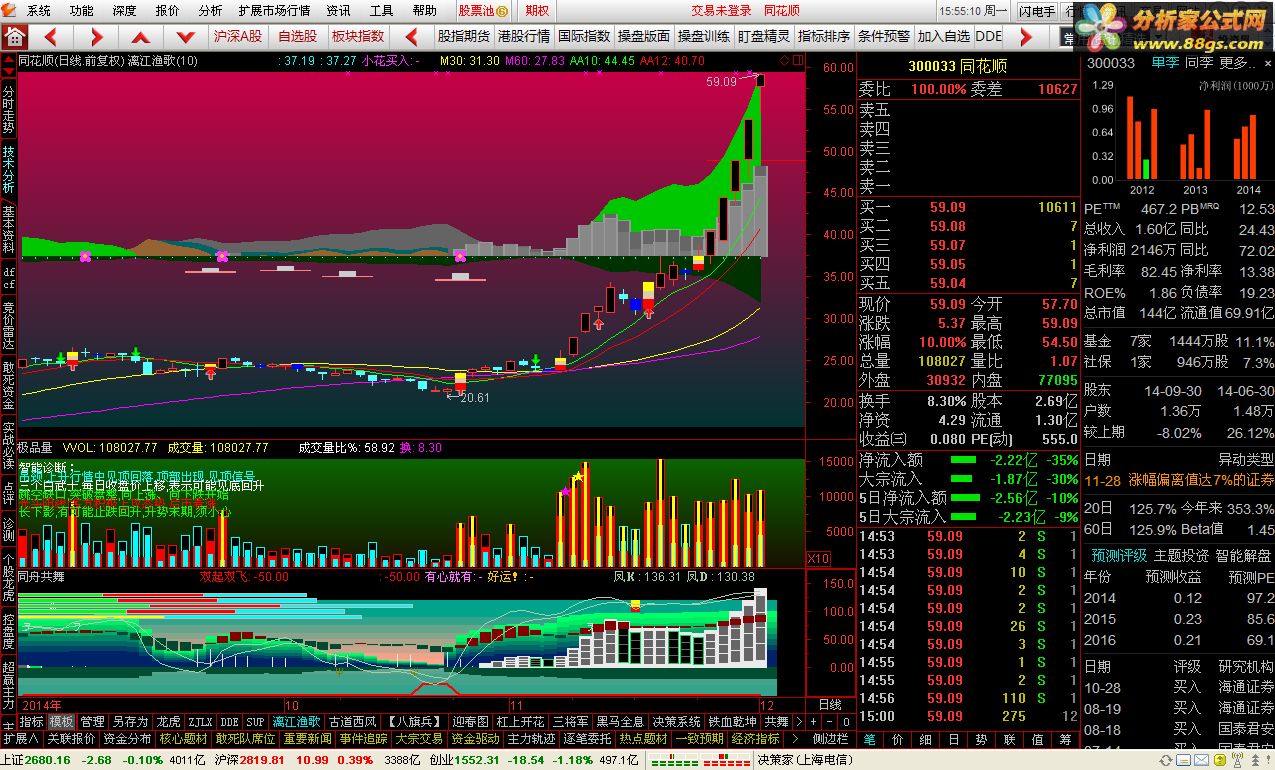This screenshot has width=1275, height=770.
Task: Click the 闪电手 button
Action: (1036, 11)
